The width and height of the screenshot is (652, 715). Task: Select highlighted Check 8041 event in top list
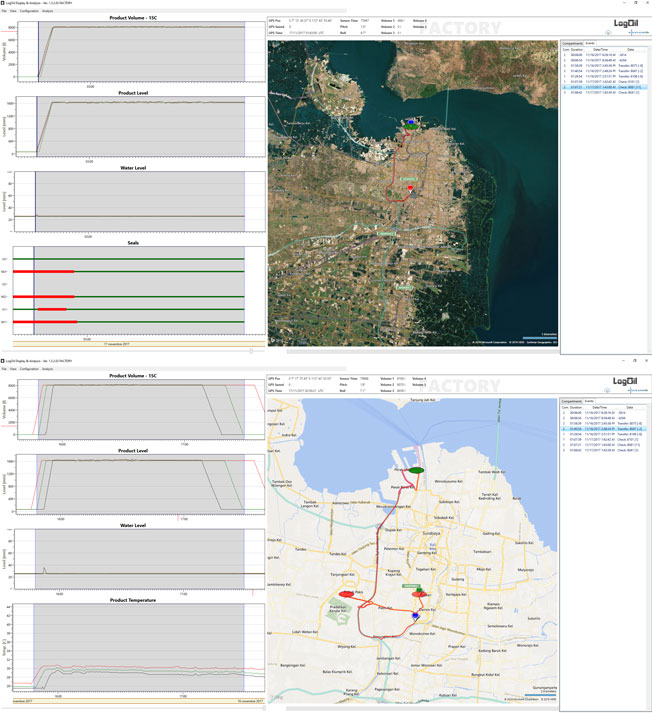(x=605, y=87)
